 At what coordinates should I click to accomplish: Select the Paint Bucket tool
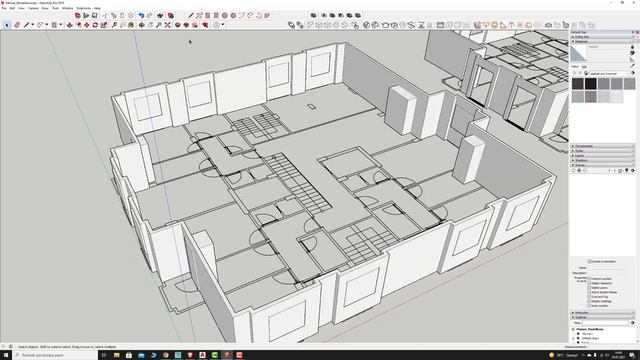coord(131,25)
